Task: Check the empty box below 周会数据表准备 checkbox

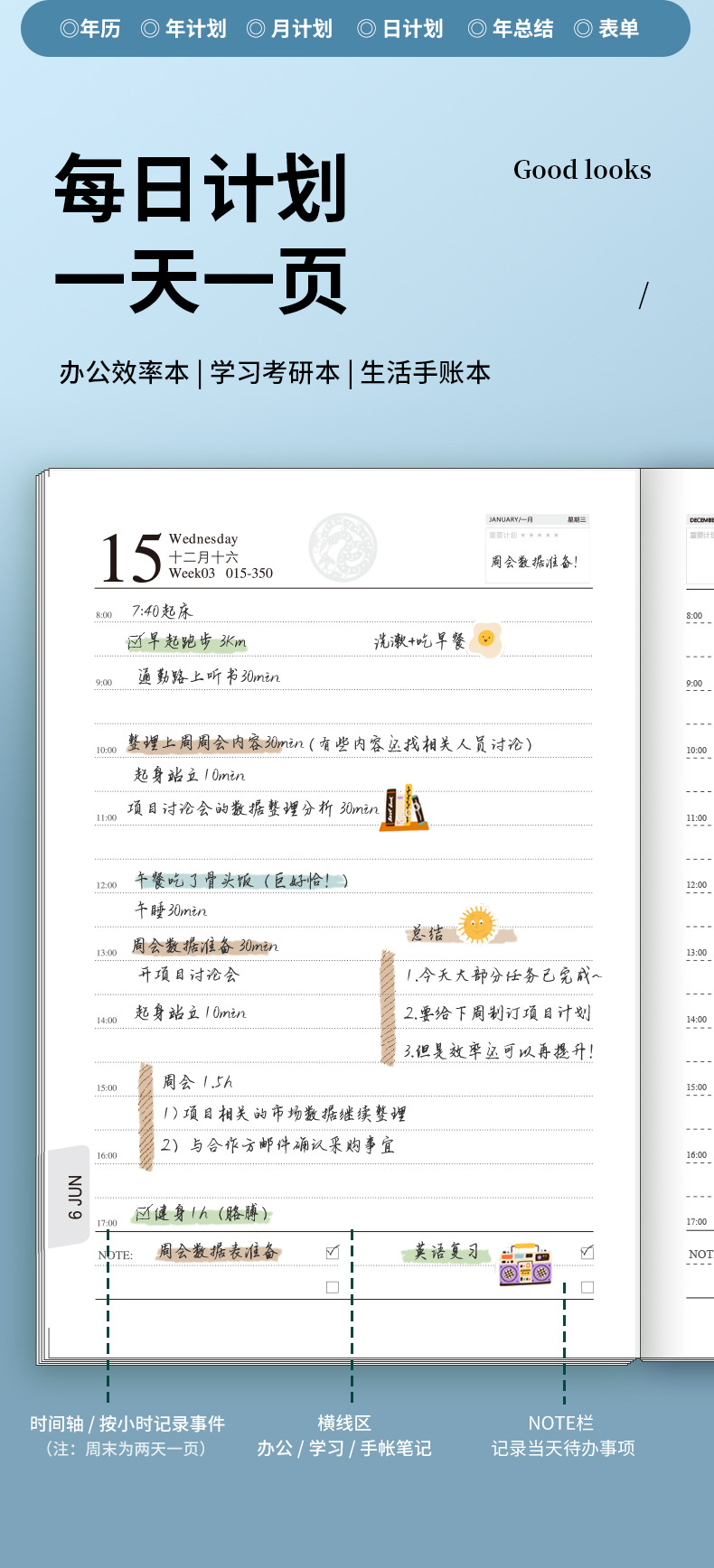Action: coord(333,1287)
